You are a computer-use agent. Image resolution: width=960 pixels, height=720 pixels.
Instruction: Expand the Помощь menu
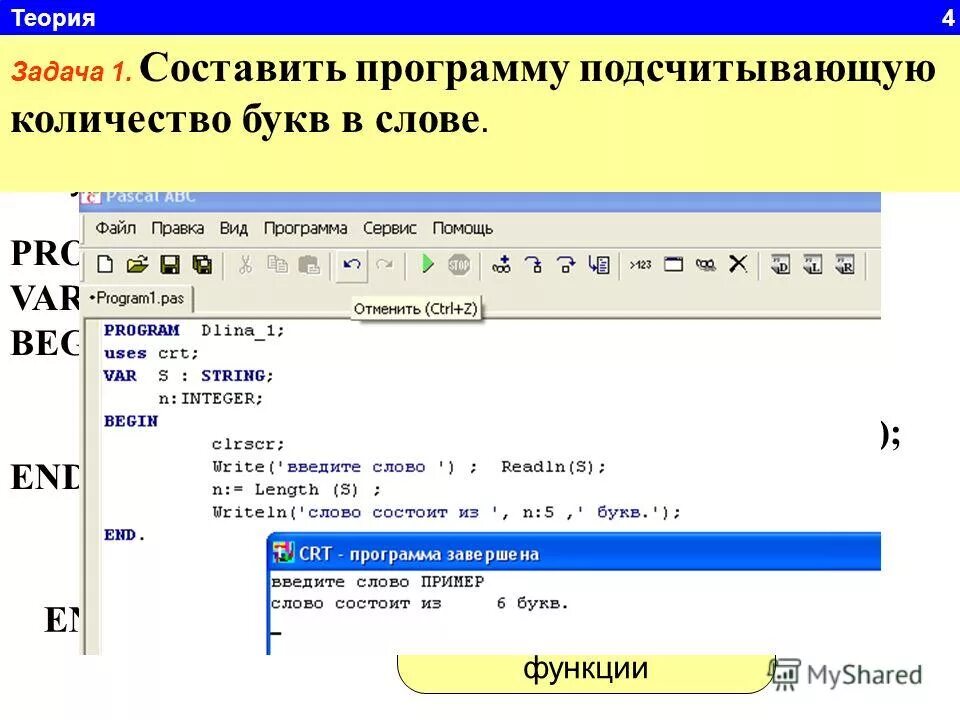[x=464, y=228]
